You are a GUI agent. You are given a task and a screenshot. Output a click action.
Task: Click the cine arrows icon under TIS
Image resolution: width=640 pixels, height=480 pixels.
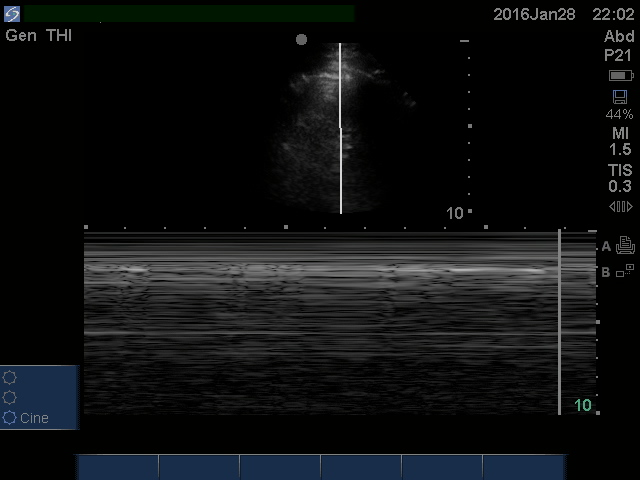click(621, 207)
